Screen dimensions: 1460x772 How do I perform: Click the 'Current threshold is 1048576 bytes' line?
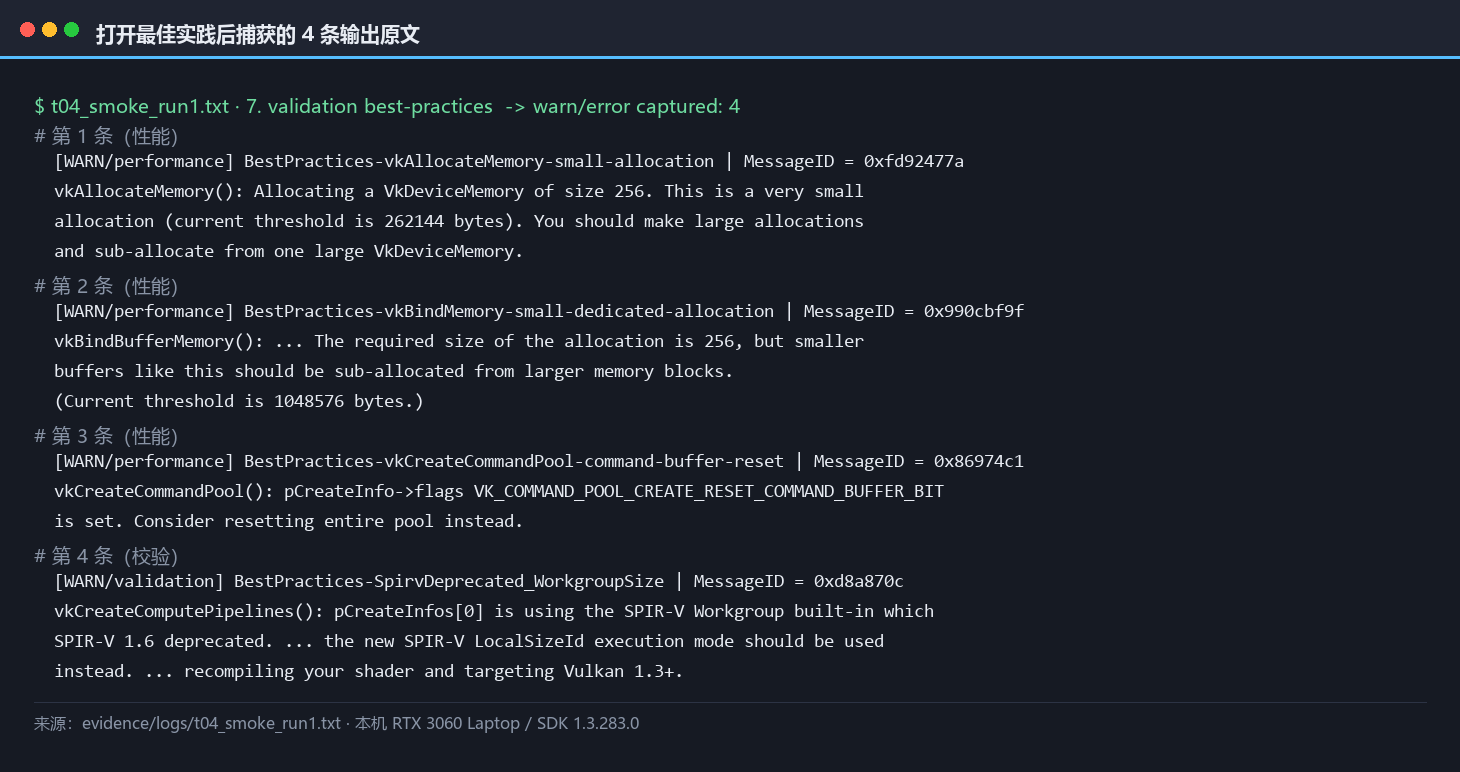239,401
